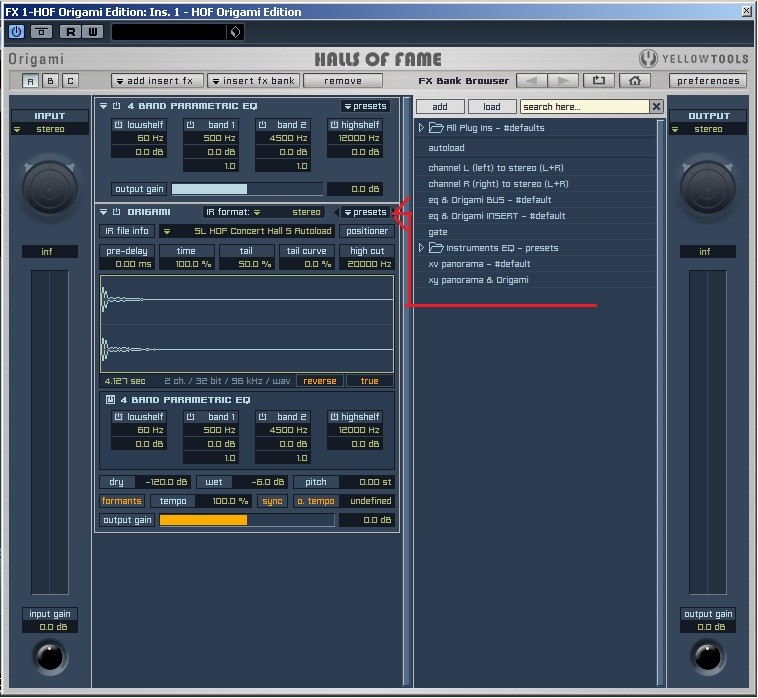Click the Write automation W button
Image resolution: width=758 pixels, height=698 pixels.
click(92, 32)
